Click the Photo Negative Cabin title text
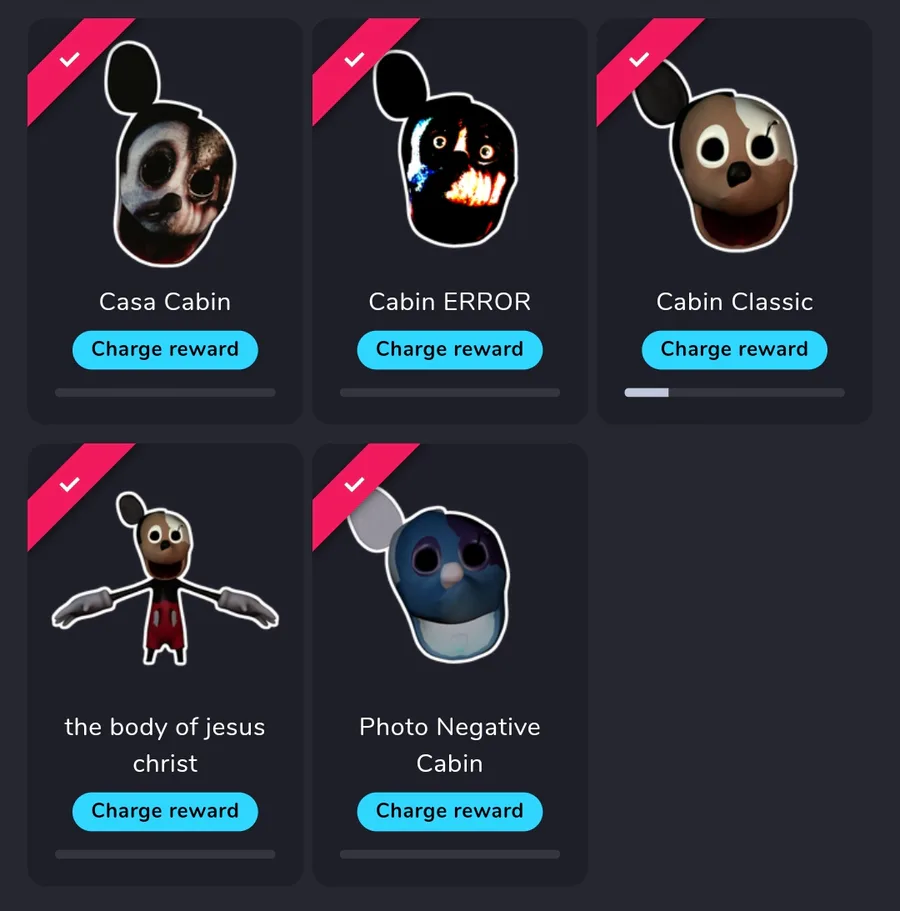The height and width of the screenshot is (911, 900). (x=450, y=745)
